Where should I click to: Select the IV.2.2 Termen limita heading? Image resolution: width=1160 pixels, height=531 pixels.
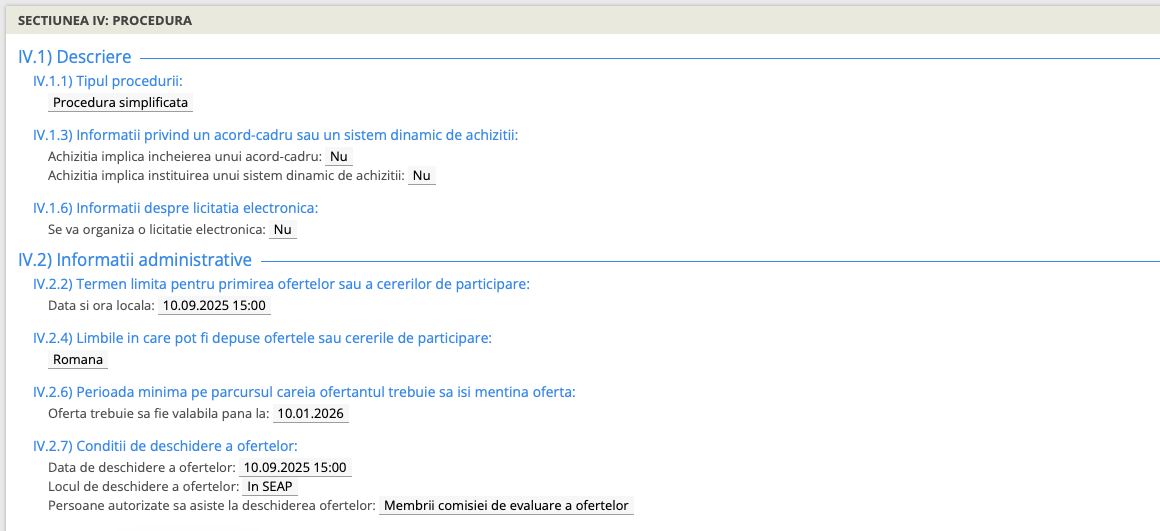(x=281, y=284)
